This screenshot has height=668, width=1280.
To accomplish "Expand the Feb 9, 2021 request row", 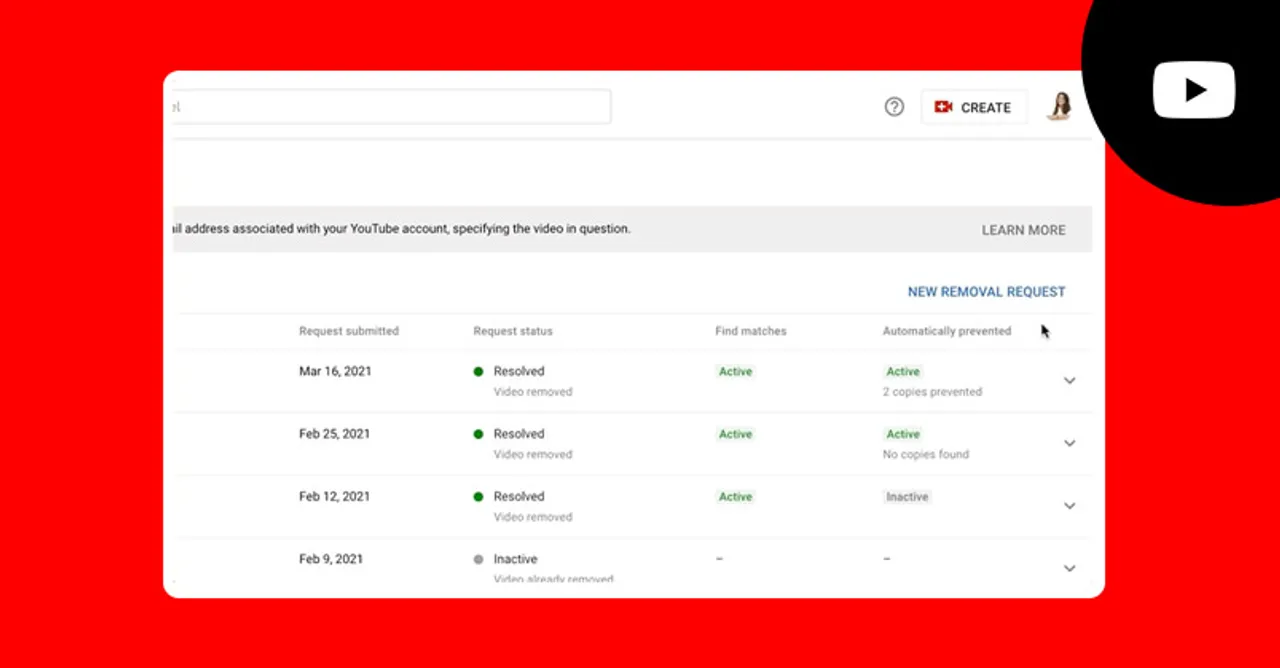I will (x=1069, y=568).
